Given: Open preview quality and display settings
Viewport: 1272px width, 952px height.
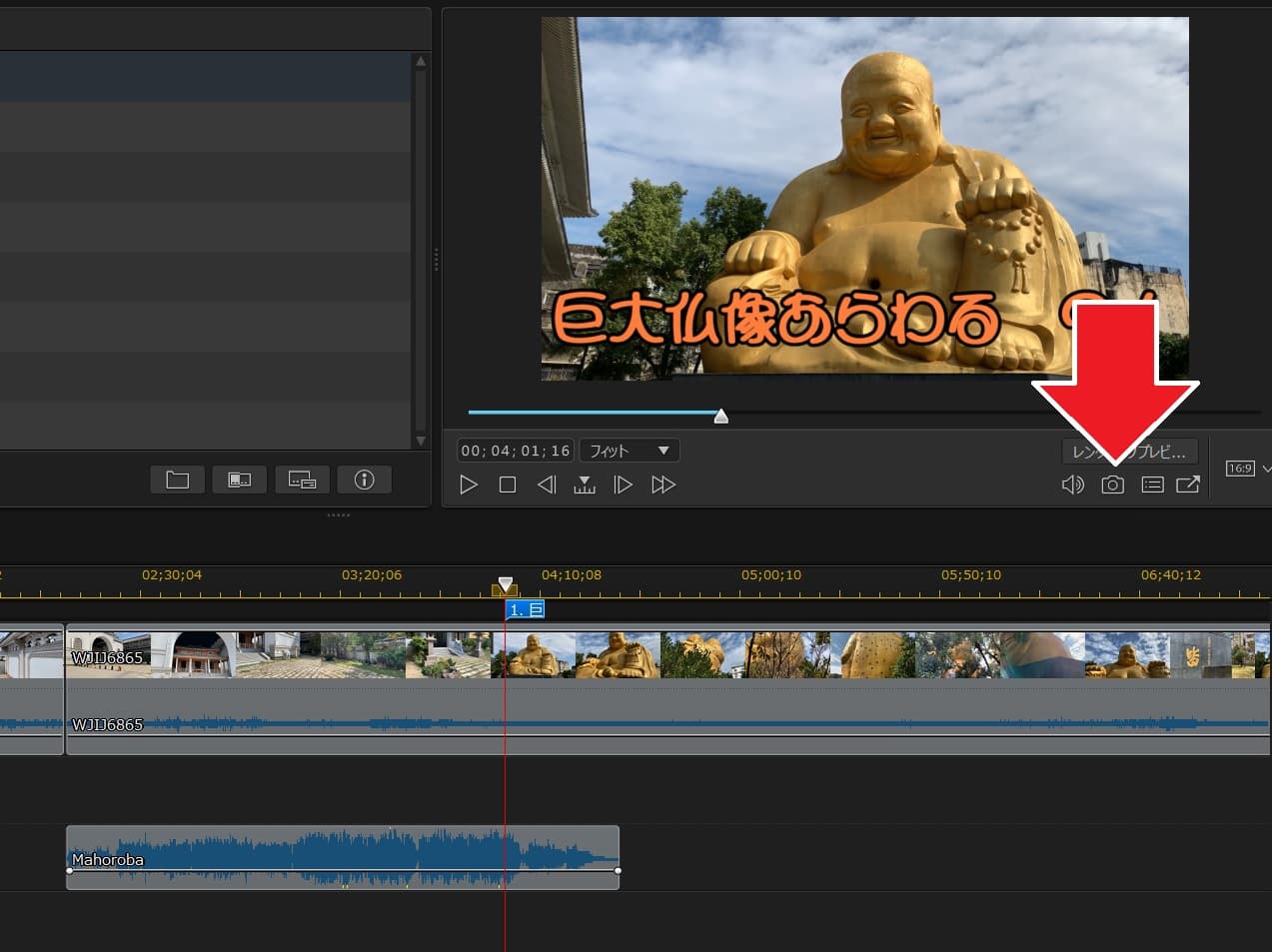Looking at the screenshot, I should 1152,484.
